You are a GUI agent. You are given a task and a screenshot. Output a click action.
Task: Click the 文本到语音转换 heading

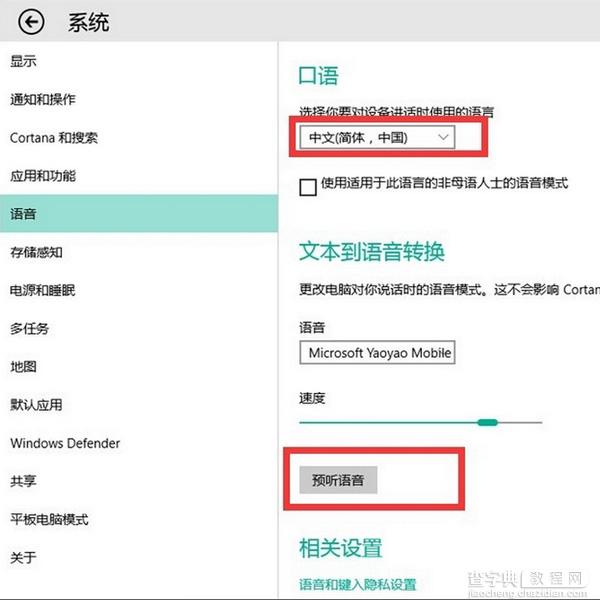pos(372,252)
